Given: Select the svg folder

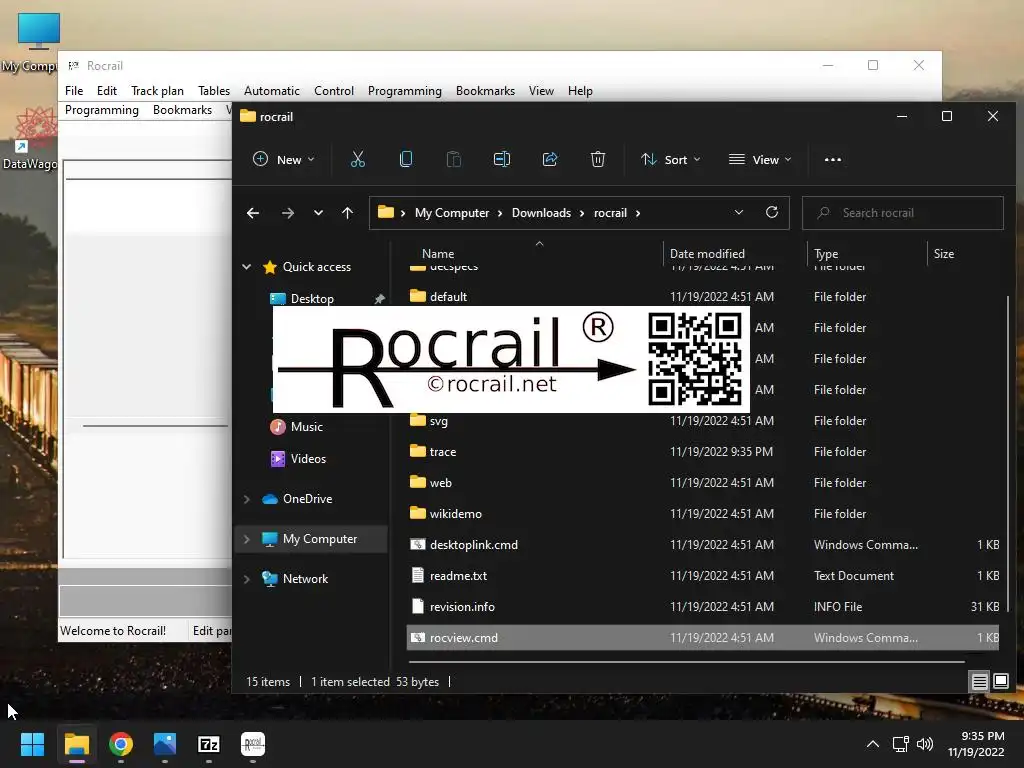Looking at the screenshot, I should click(702, 421).
